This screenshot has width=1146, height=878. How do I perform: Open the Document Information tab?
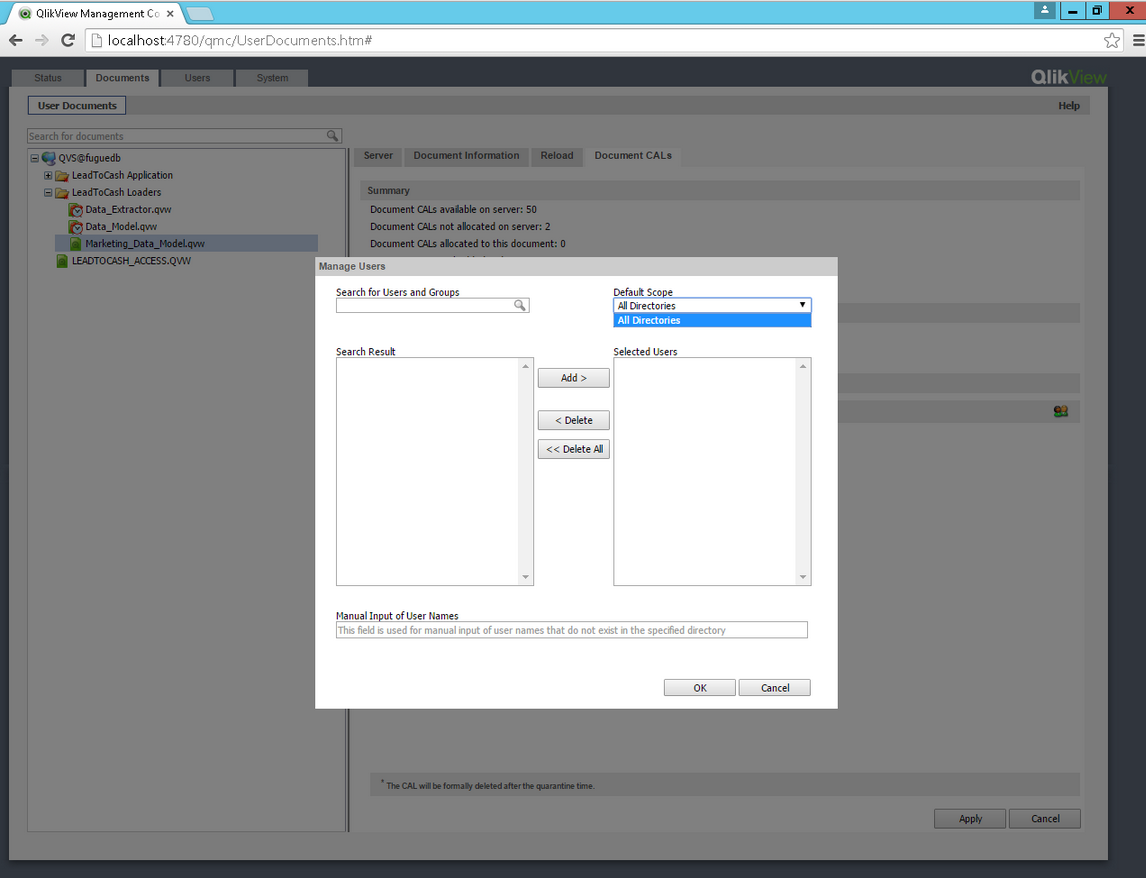[466, 156]
